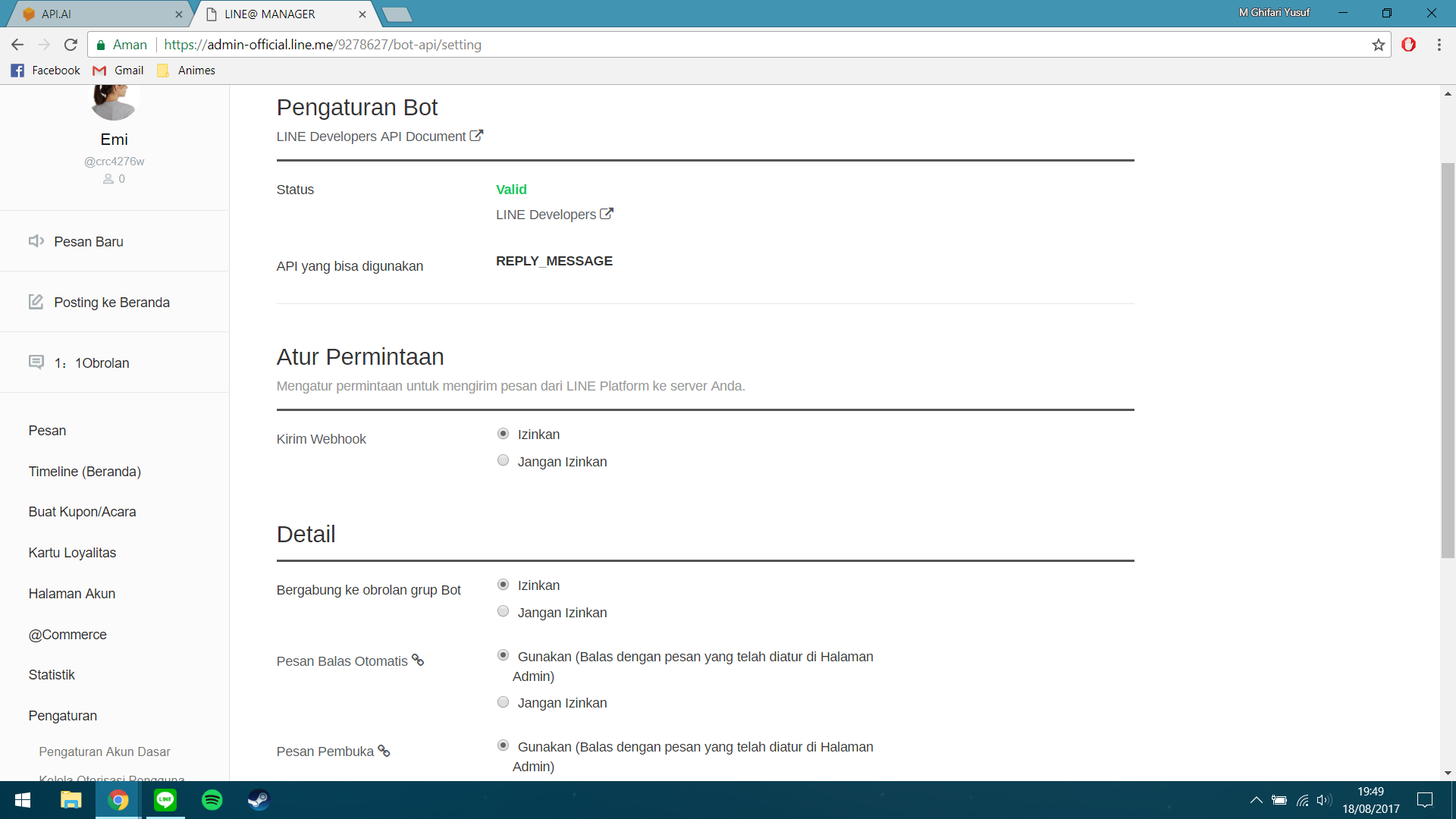Click the link icon next to Pesan Balas Otomatis
This screenshot has width=1456, height=819.
click(x=418, y=661)
